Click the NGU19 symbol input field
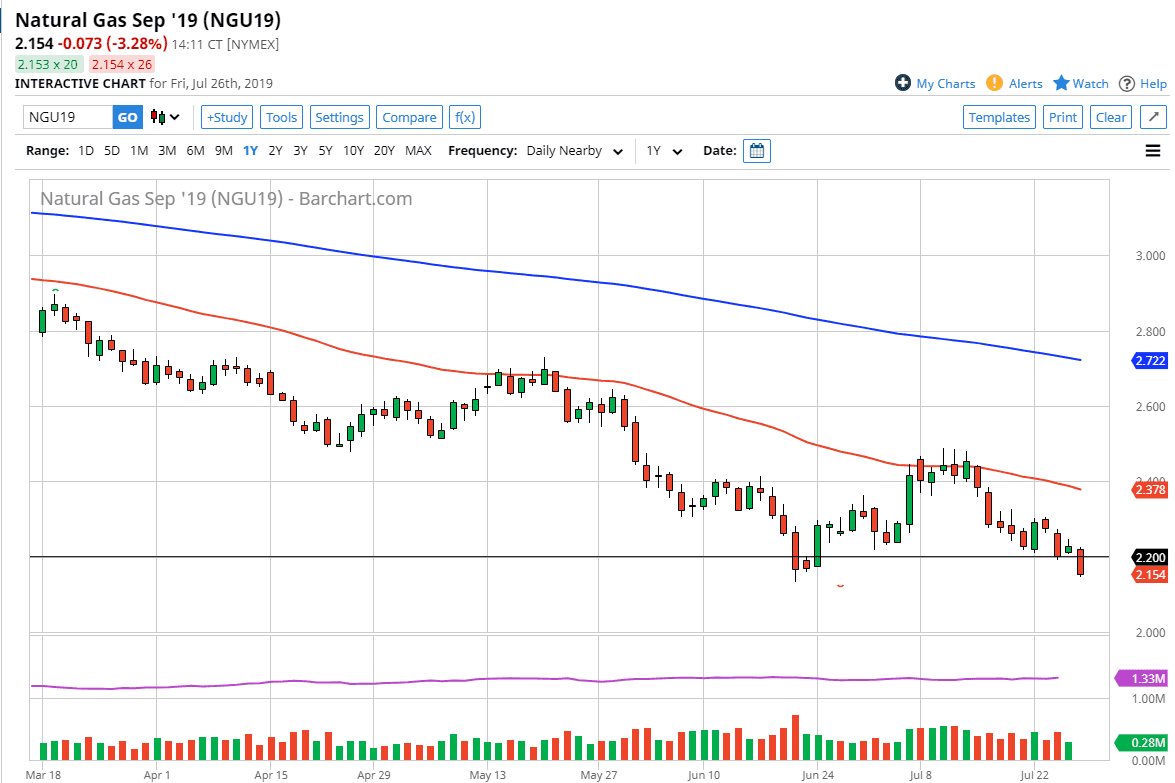The width and height of the screenshot is (1175, 783). pos(68,117)
